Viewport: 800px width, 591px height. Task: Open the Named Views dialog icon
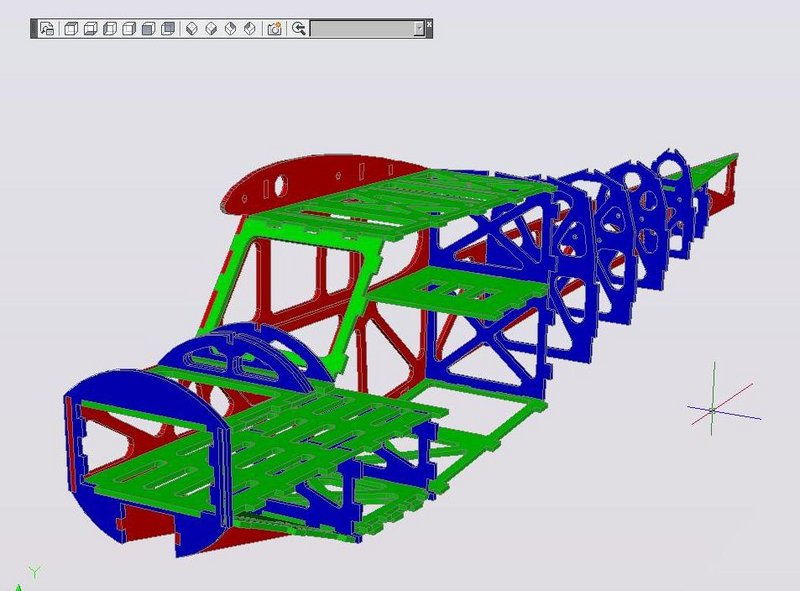click(x=47, y=29)
